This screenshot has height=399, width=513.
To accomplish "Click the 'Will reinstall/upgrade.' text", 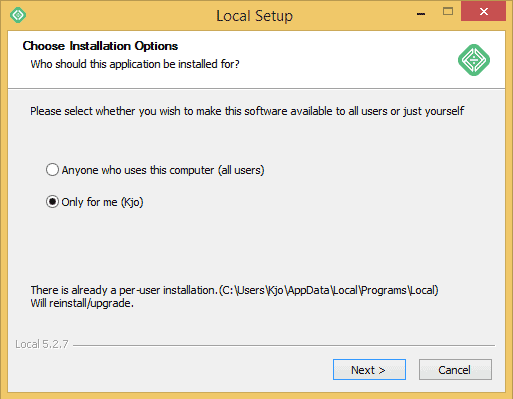I will pos(82,303).
